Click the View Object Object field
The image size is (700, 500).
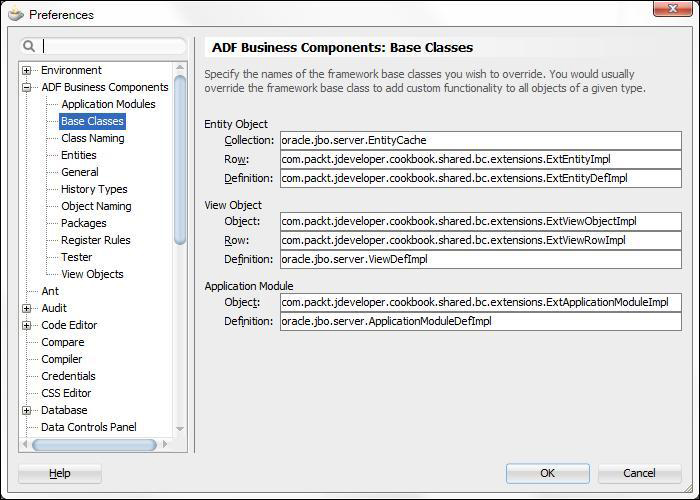(481, 221)
